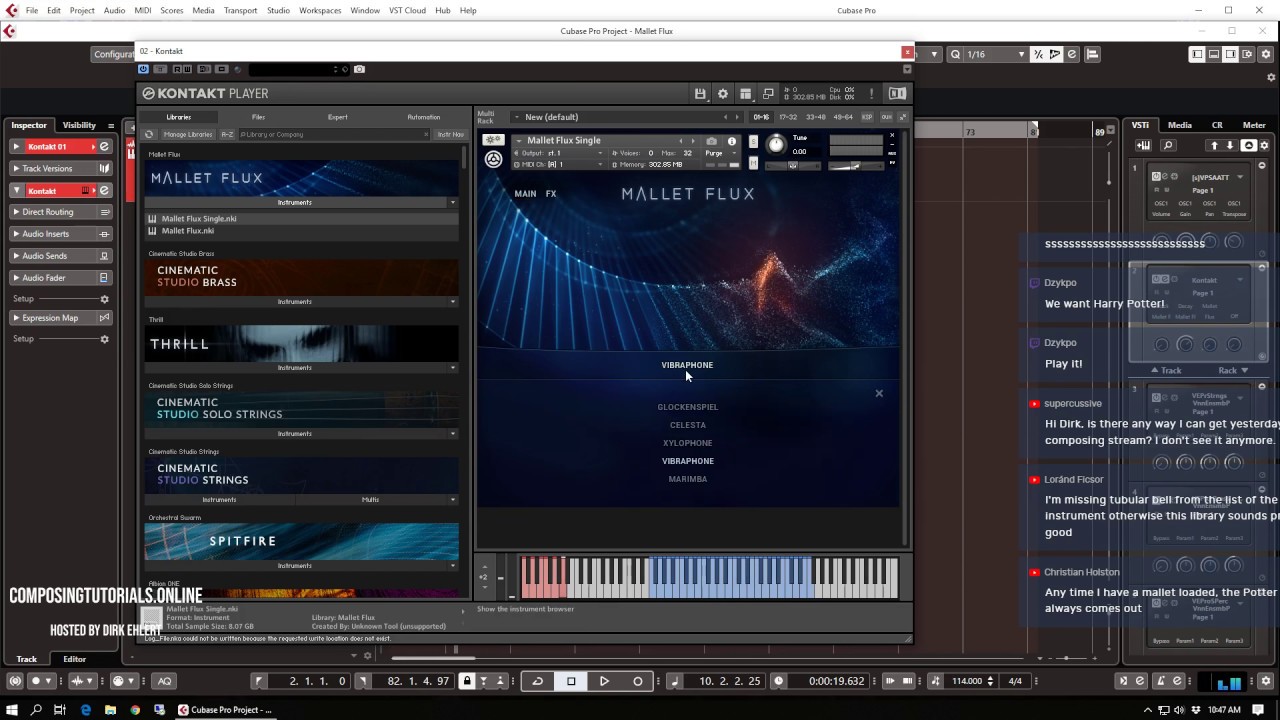Click the Library or Company search field
This screenshot has width=1280, height=720.
pyautogui.click(x=335, y=134)
